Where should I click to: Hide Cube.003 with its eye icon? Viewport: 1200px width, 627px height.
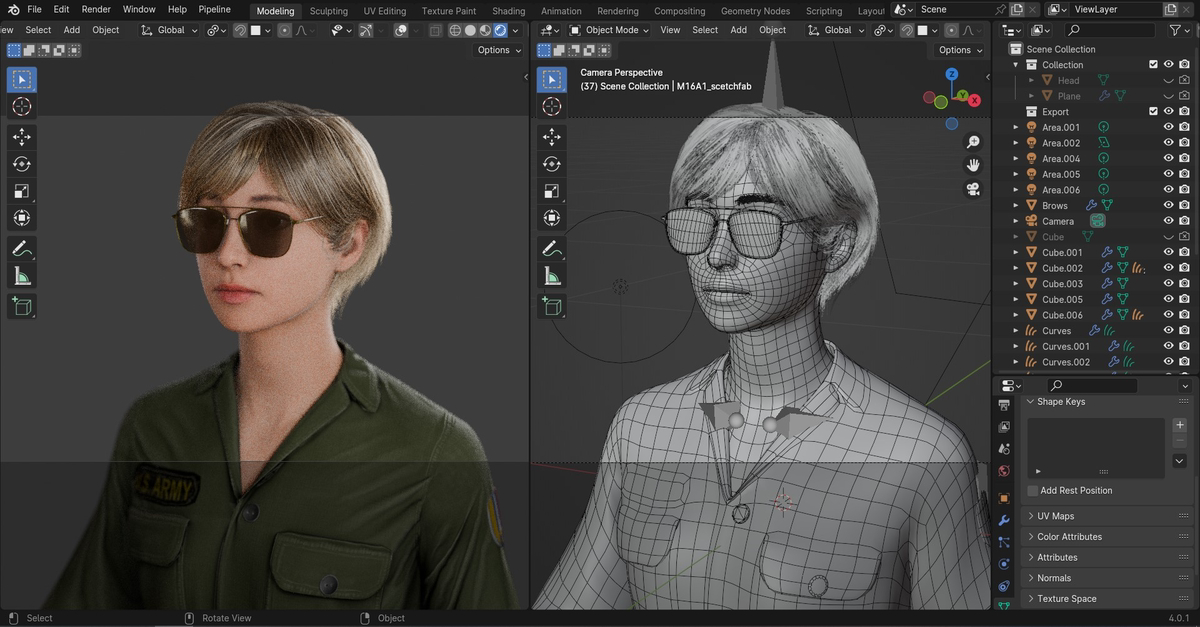[1168, 284]
